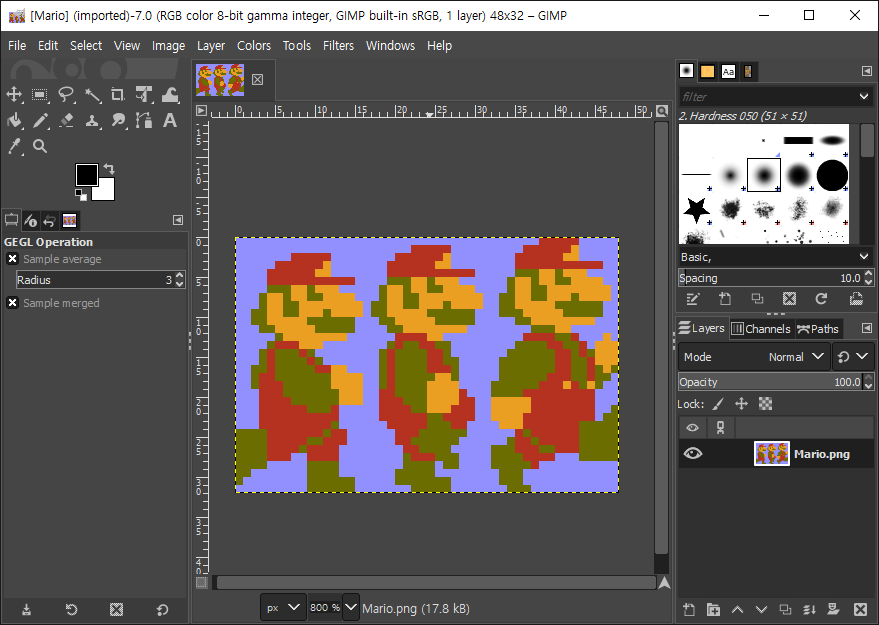Toggle zoom image when window size changes
The width and height of the screenshot is (879, 625).
tap(662, 110)
